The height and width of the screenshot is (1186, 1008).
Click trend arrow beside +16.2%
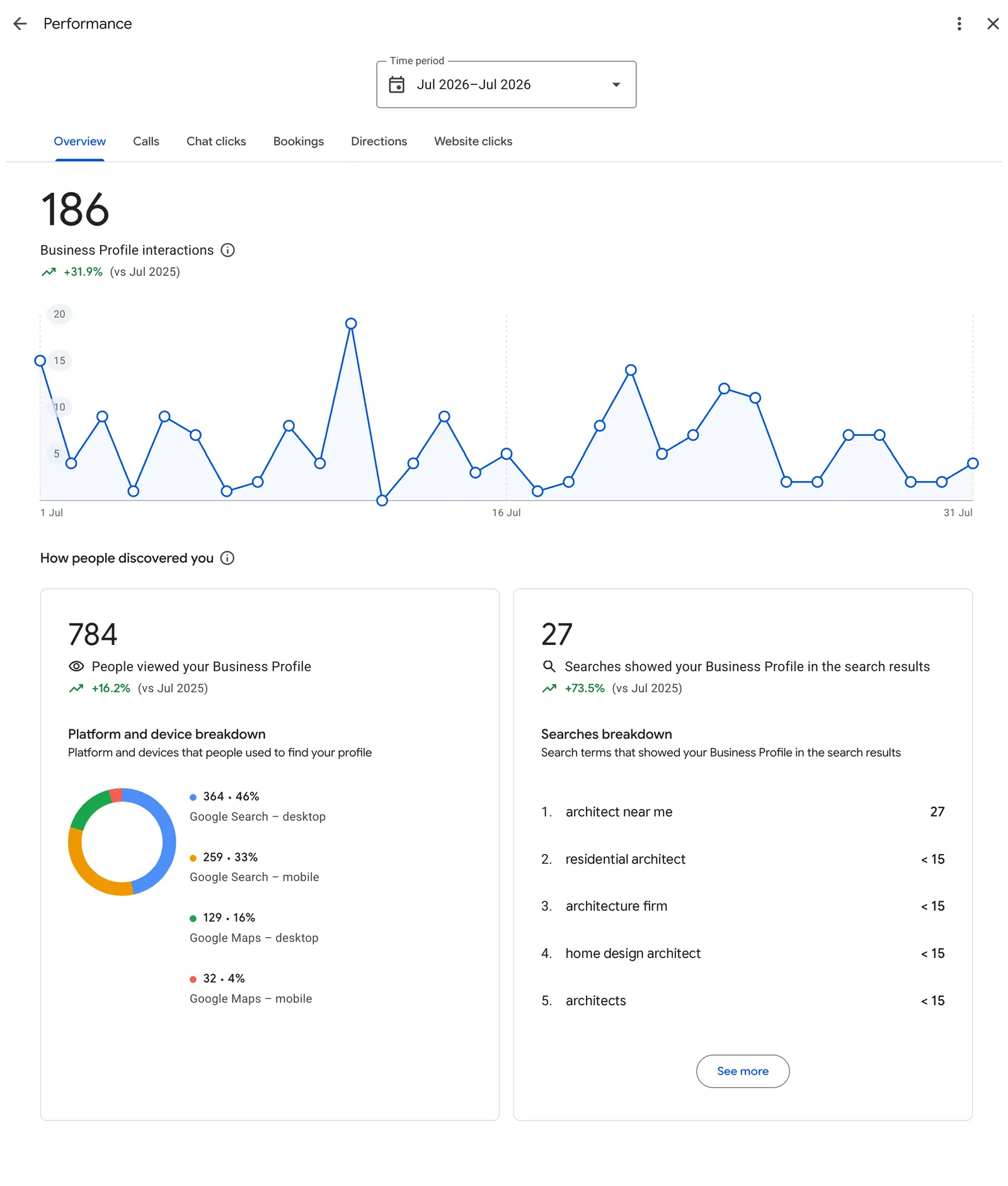click(x=76, y=688)
